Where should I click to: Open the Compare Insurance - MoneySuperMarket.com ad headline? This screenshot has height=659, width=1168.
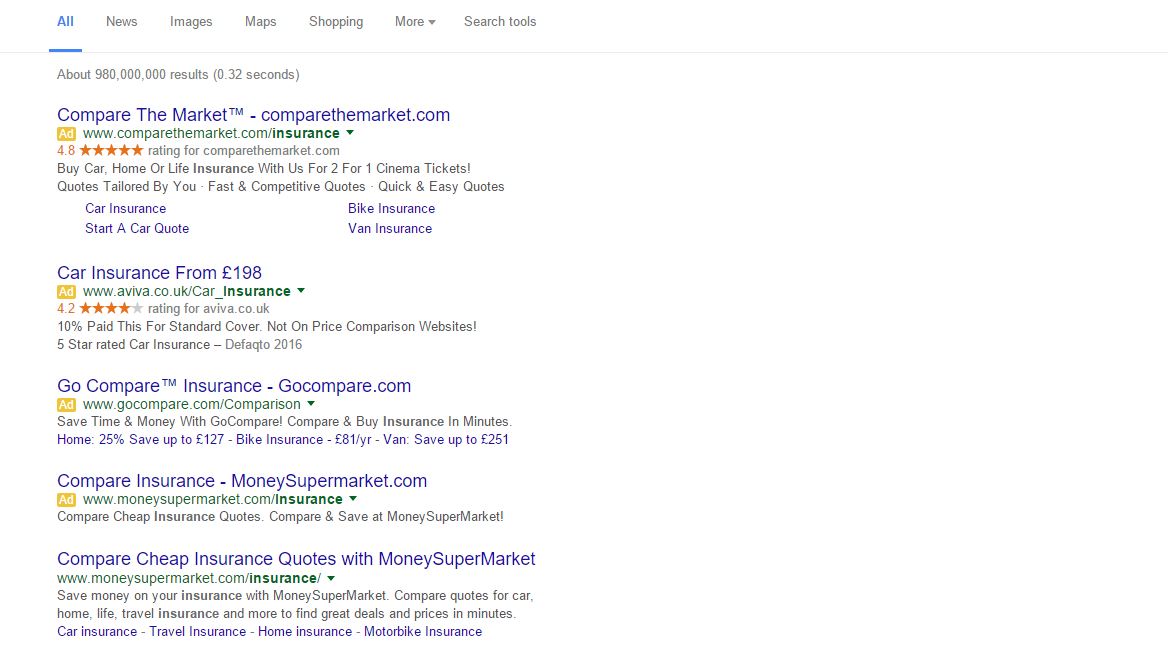(242, 481)
